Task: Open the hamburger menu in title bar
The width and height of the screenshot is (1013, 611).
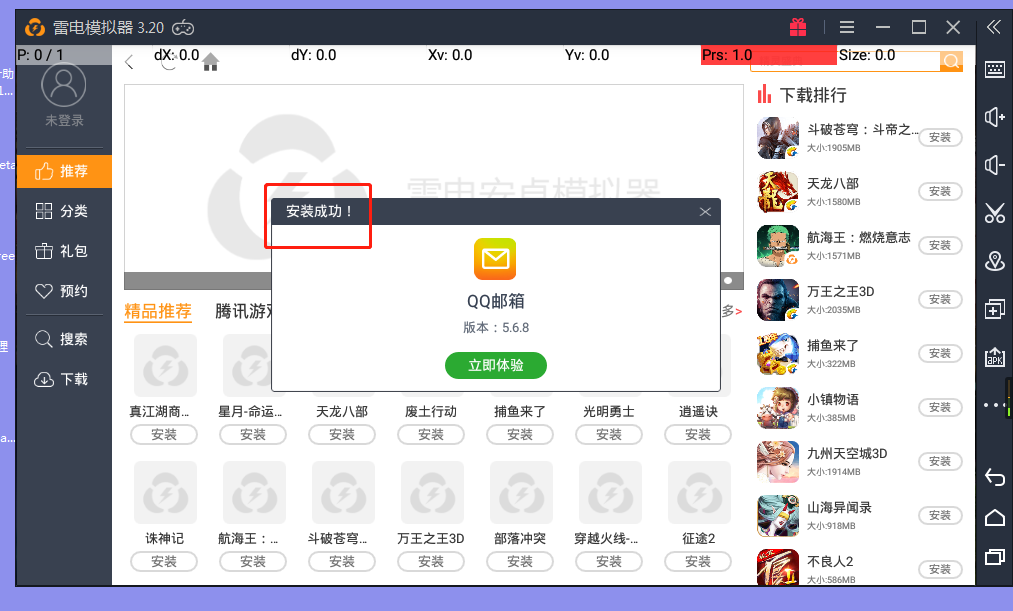Action: click(847, 27)
